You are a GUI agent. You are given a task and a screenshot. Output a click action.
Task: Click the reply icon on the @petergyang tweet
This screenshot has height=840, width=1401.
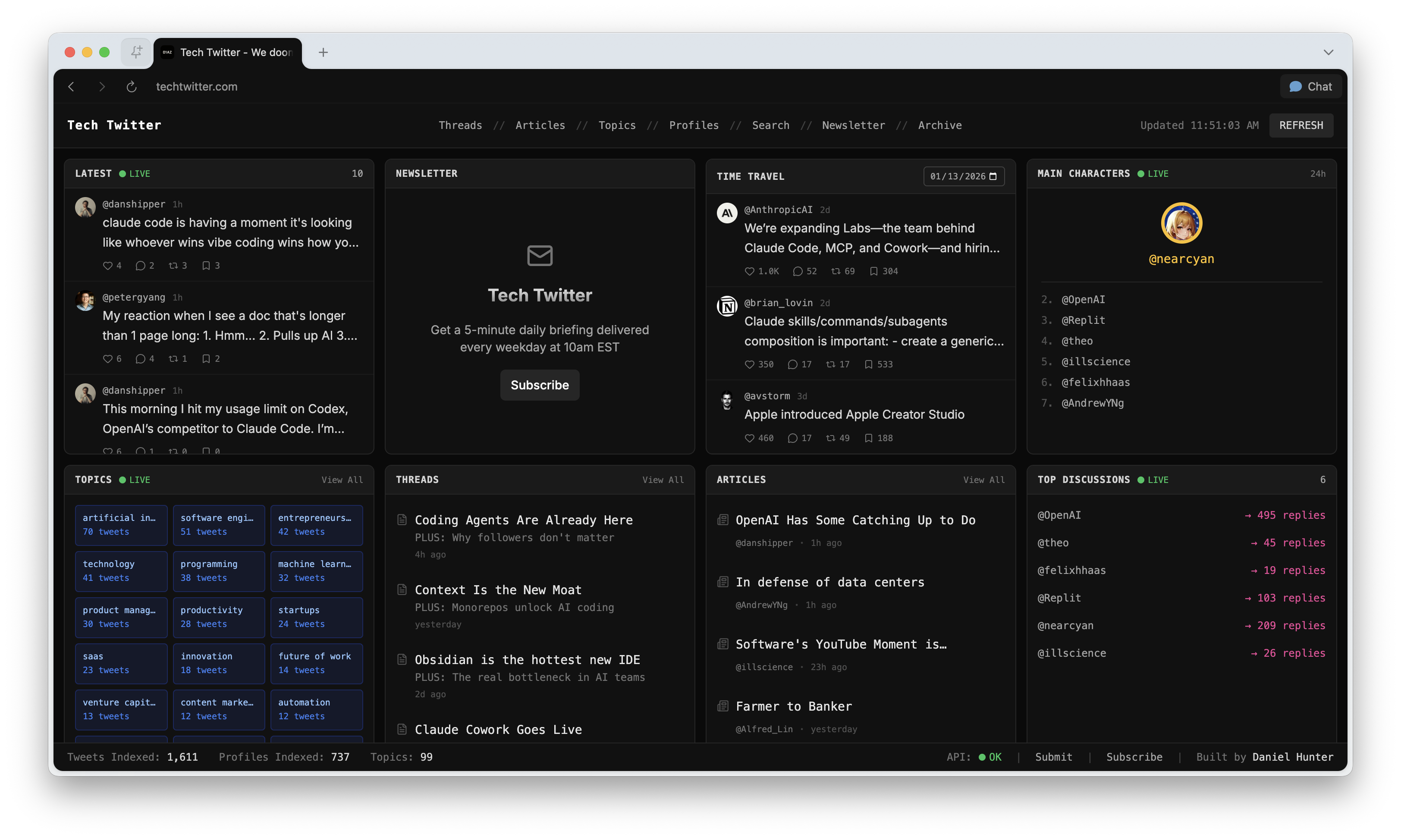pyautogui.click(x=140, y=359)
